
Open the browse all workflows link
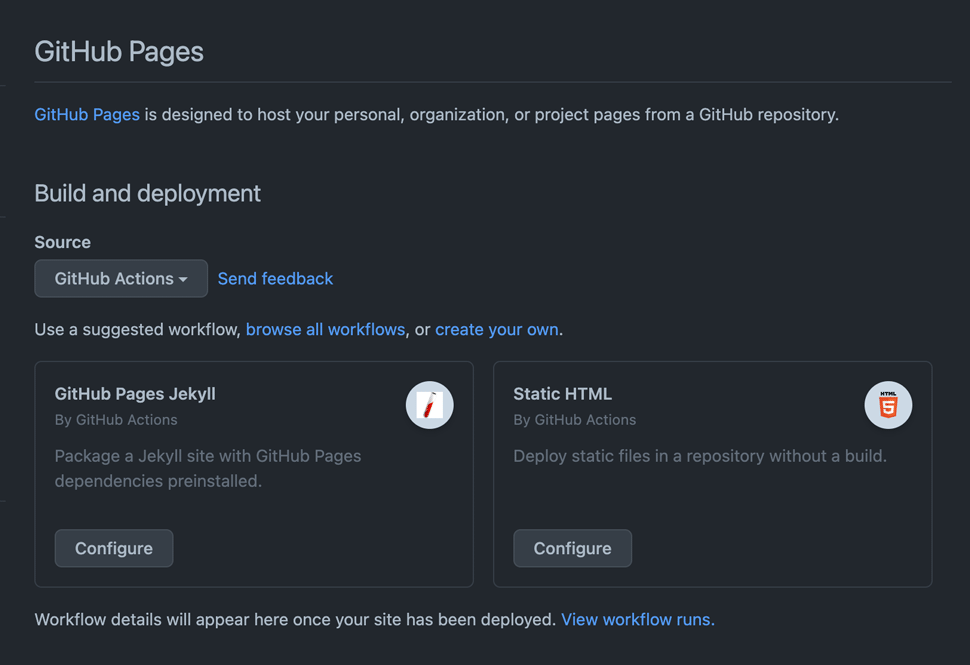[325, 329]
